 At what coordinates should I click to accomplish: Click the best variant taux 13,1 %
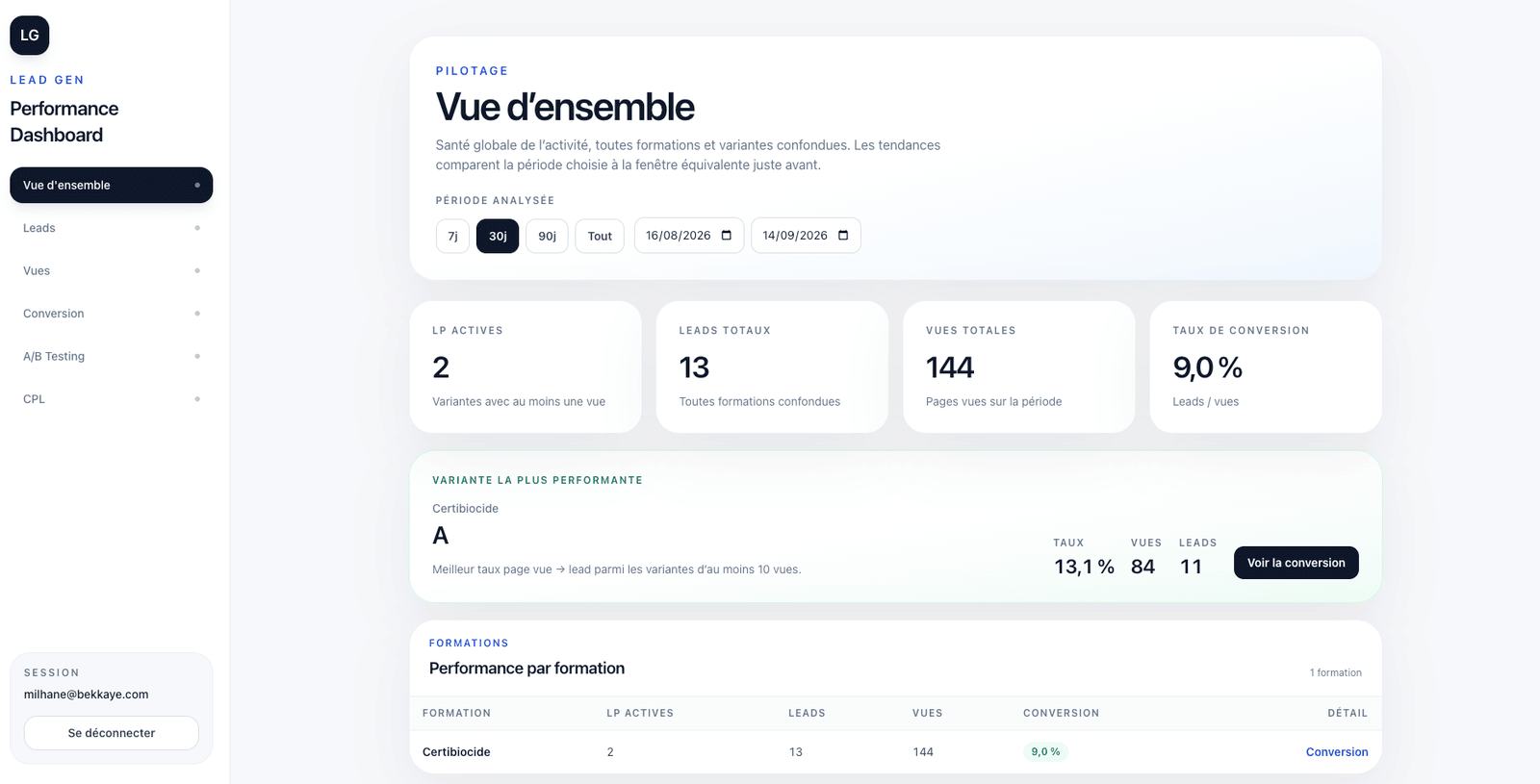(x=1084, y=567)
